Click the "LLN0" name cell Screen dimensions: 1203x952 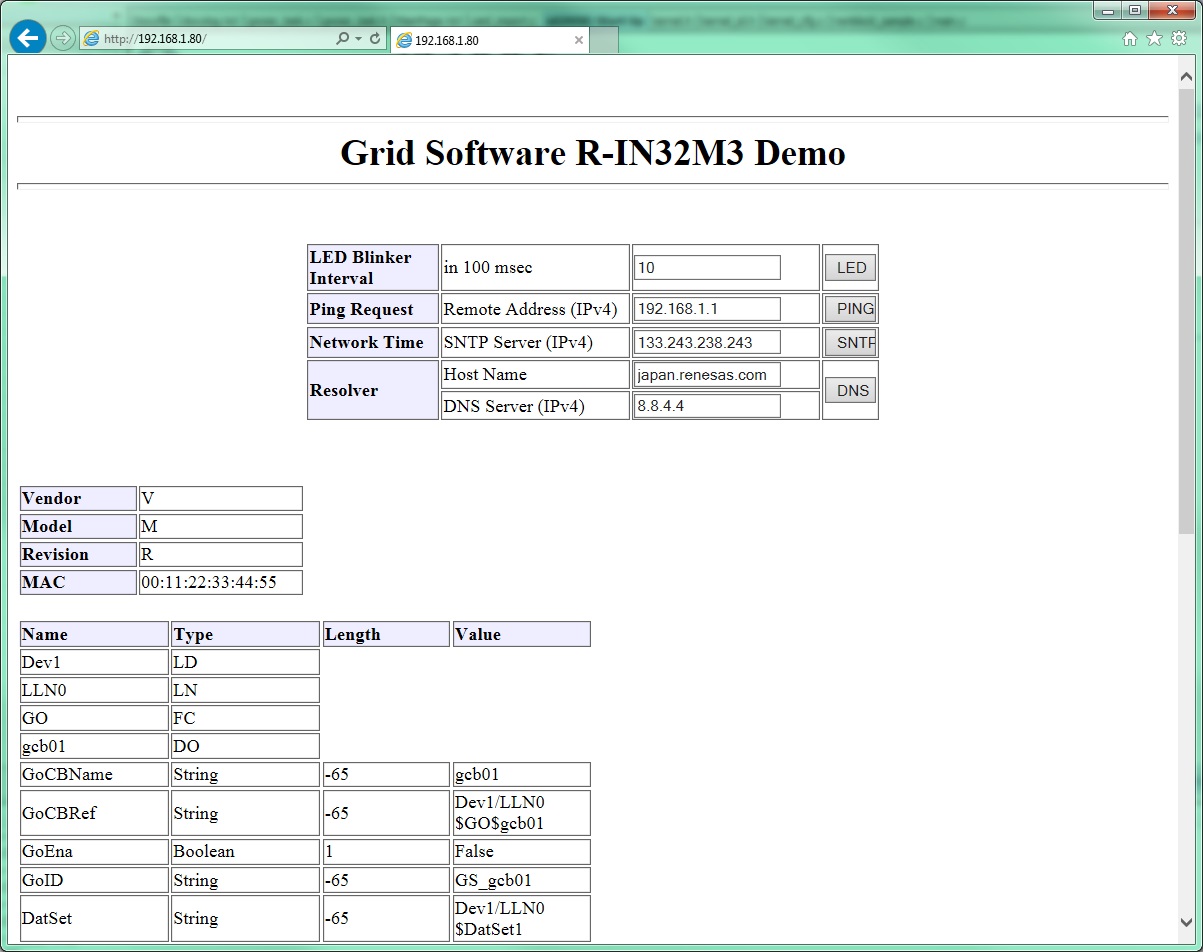coord(94,690)
